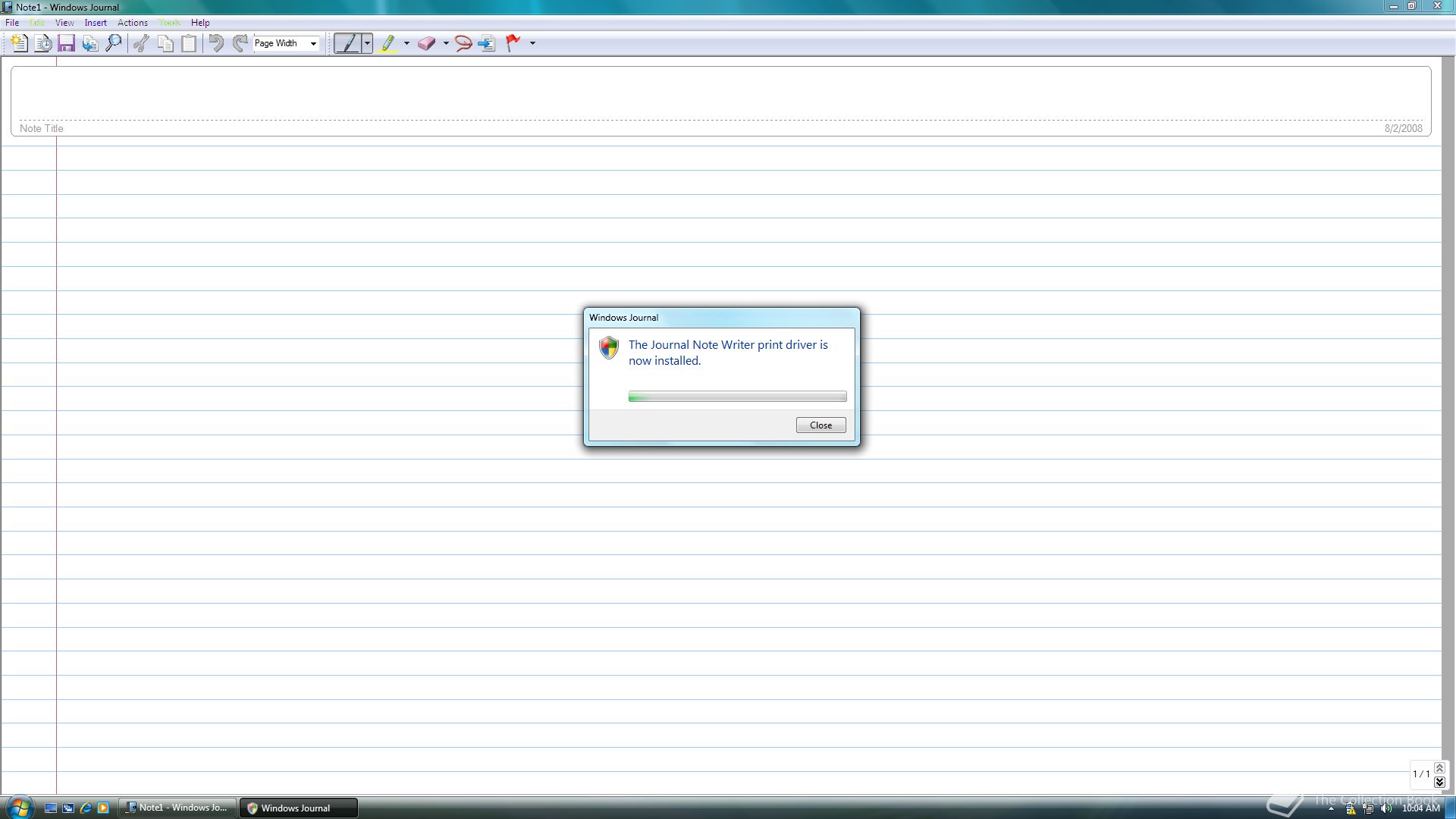
Task: Go to previous page with double up arrow
Action: click(1439, 768)
